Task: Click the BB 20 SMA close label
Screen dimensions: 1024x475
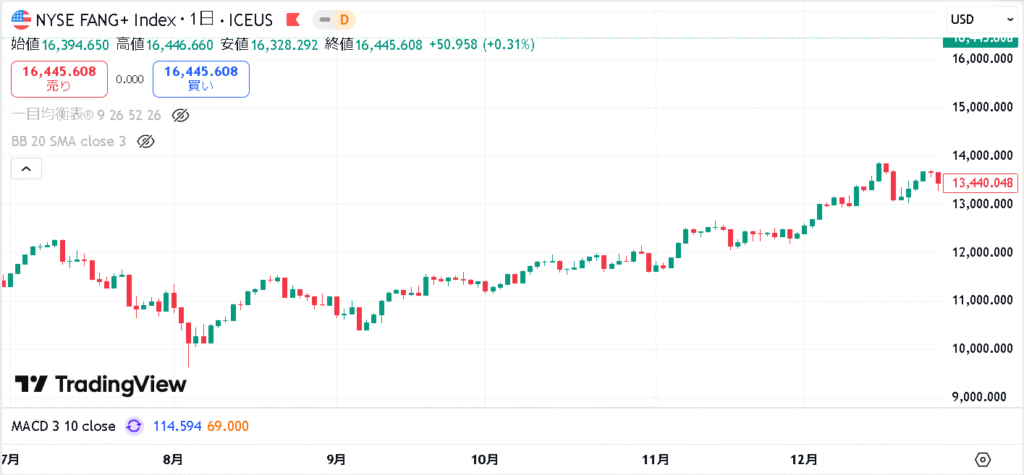Action: click(68, 141)
